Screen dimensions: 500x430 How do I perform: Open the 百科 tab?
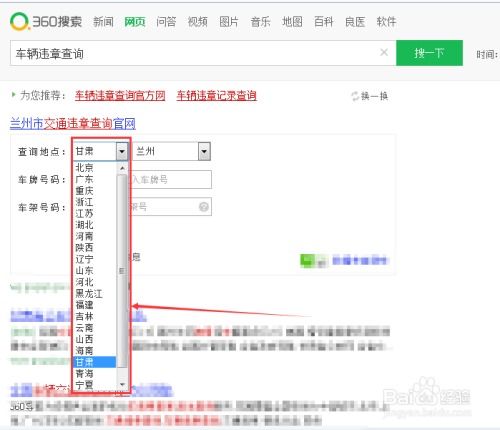pyautogui.click(x=324, y=22)
